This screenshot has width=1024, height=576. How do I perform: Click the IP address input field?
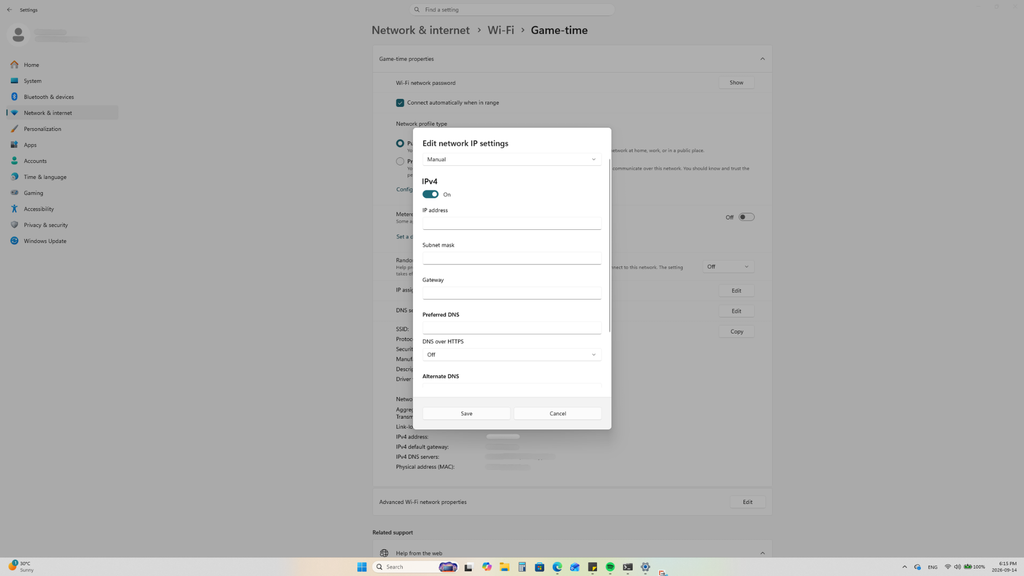(511, 223)
